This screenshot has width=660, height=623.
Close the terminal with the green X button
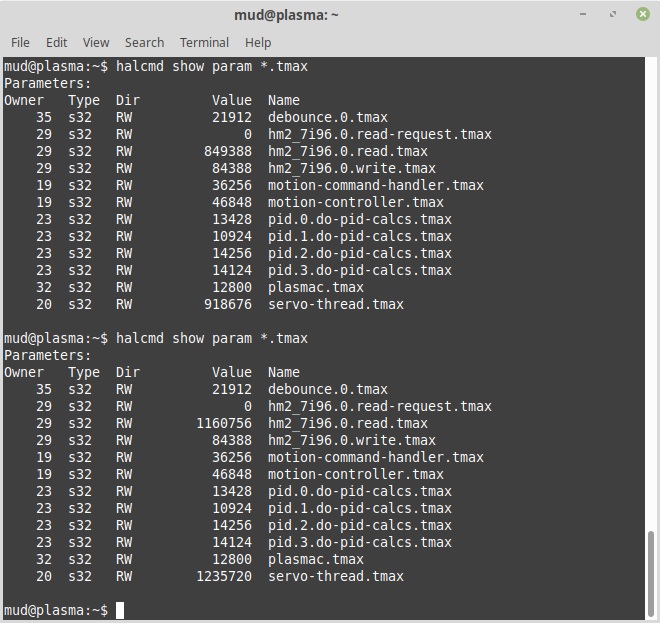[642, 14]
